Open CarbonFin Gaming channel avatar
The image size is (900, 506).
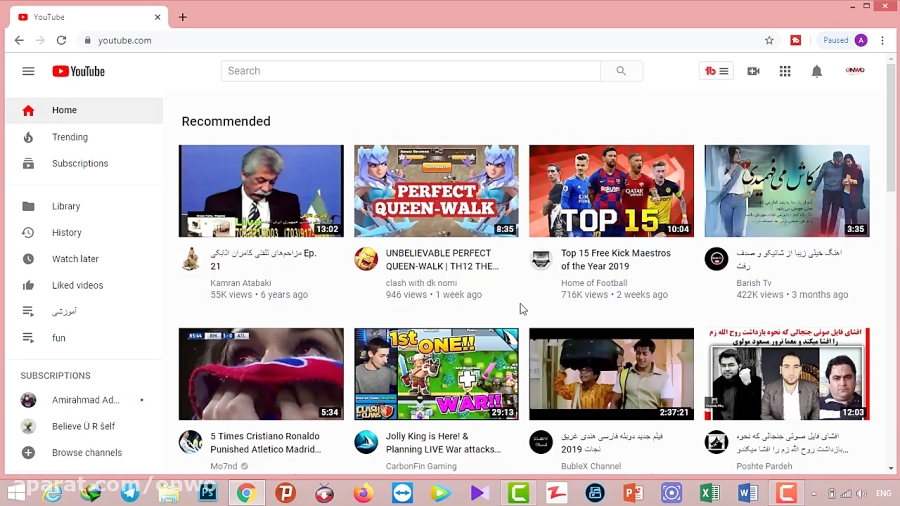366,442
